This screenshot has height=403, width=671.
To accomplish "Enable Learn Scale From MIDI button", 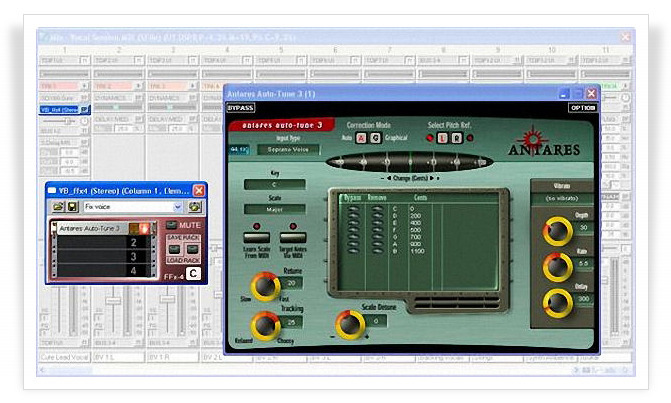I will (x=256, y=237).
